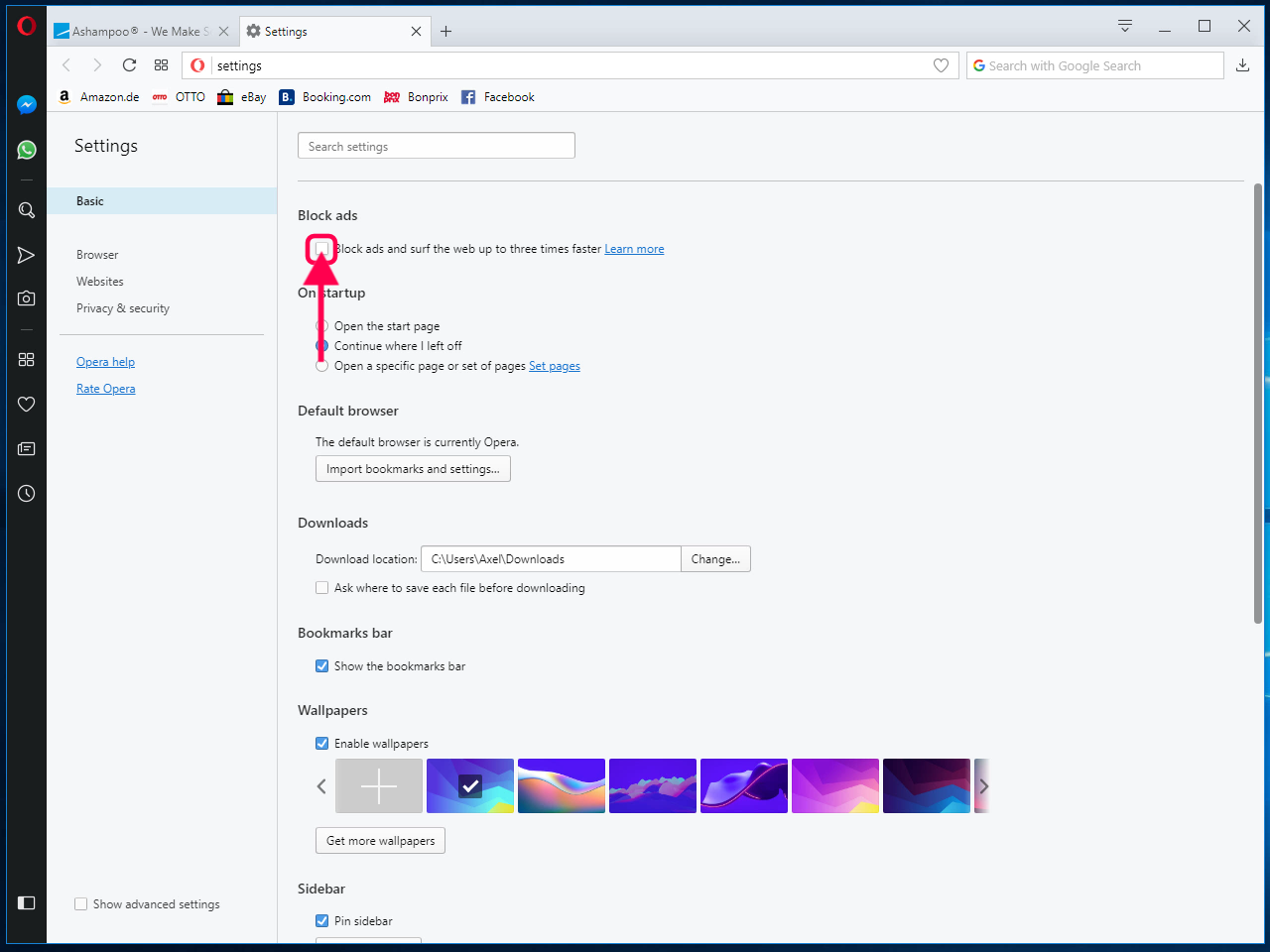This screenshot has width=1270, height=952.
Task: Open the Websites settings section
Action: click(x=100, y=282)
